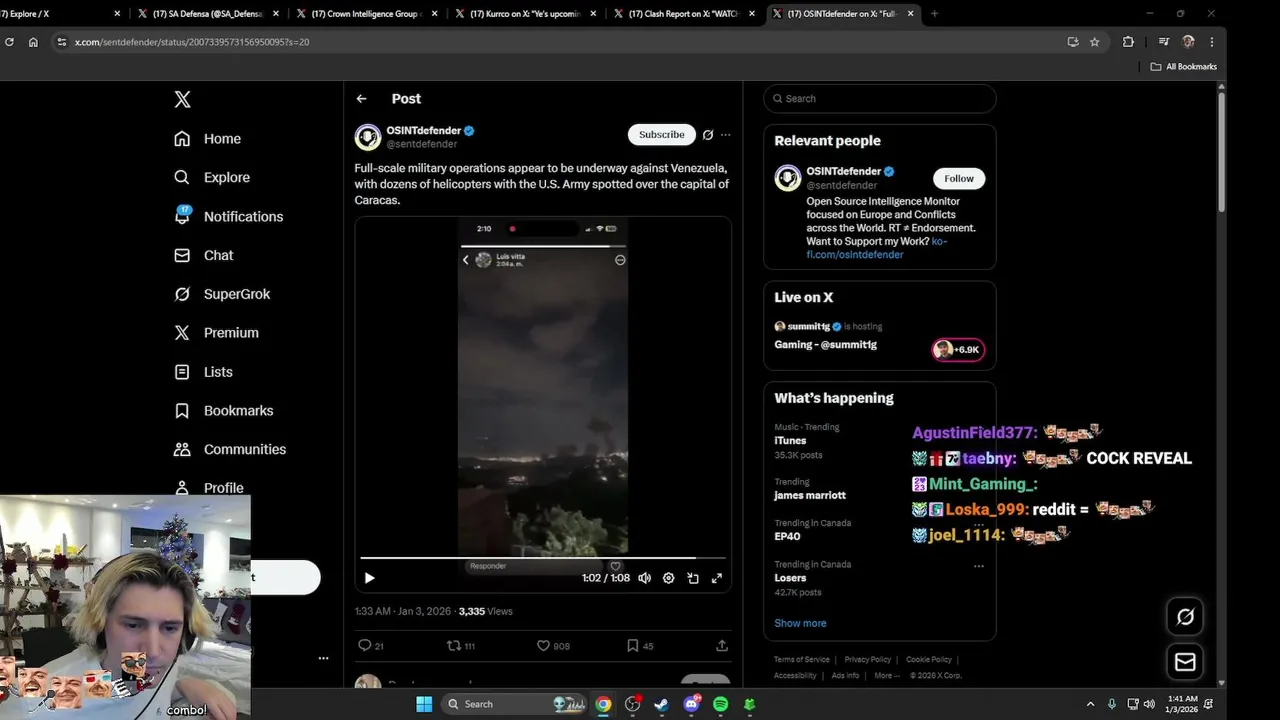This screenshot has height=720, width=1280.
Task: Bookmark this page with star icon
Action: 1094,42
